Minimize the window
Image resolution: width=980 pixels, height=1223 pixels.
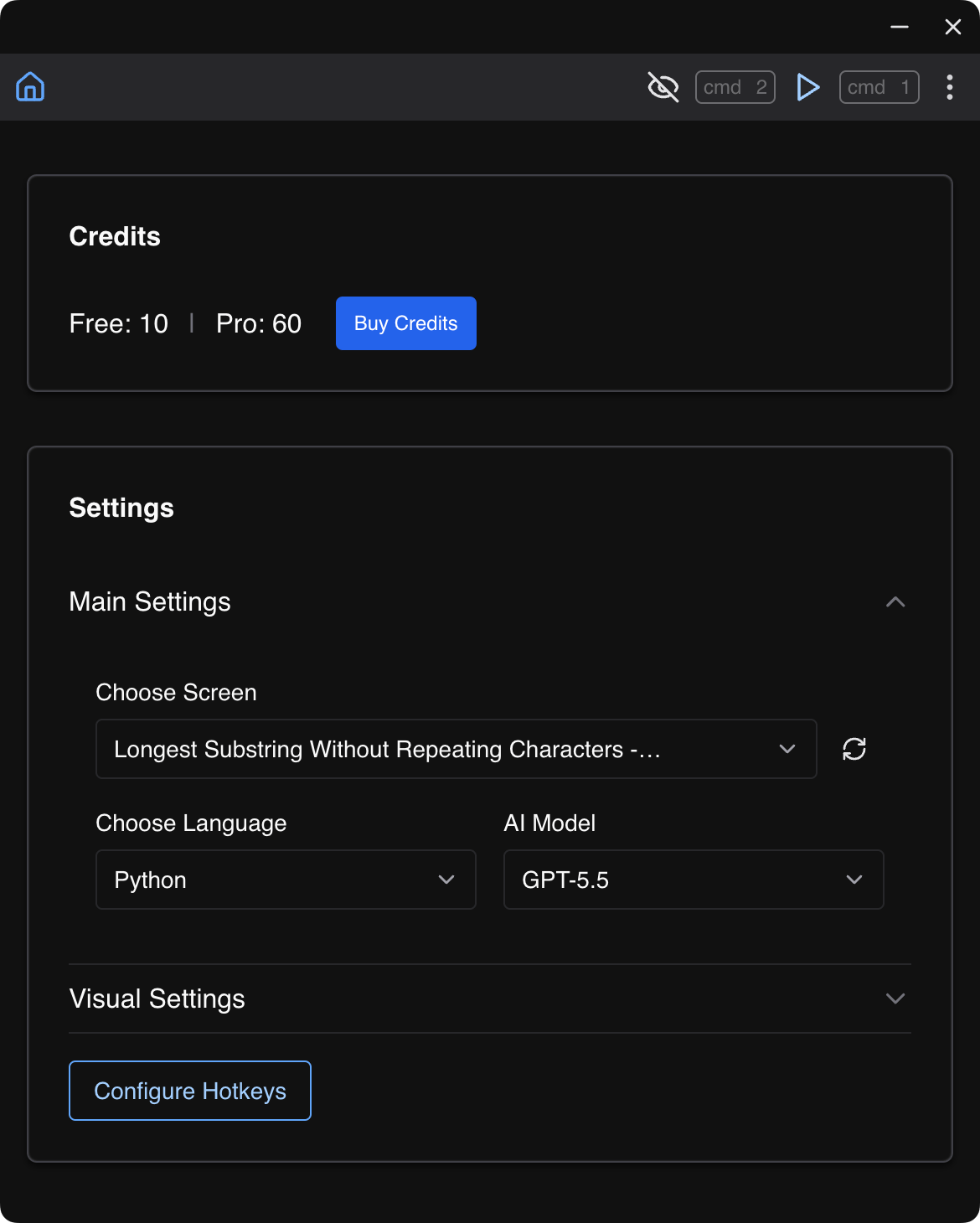[x=900, y=27]
